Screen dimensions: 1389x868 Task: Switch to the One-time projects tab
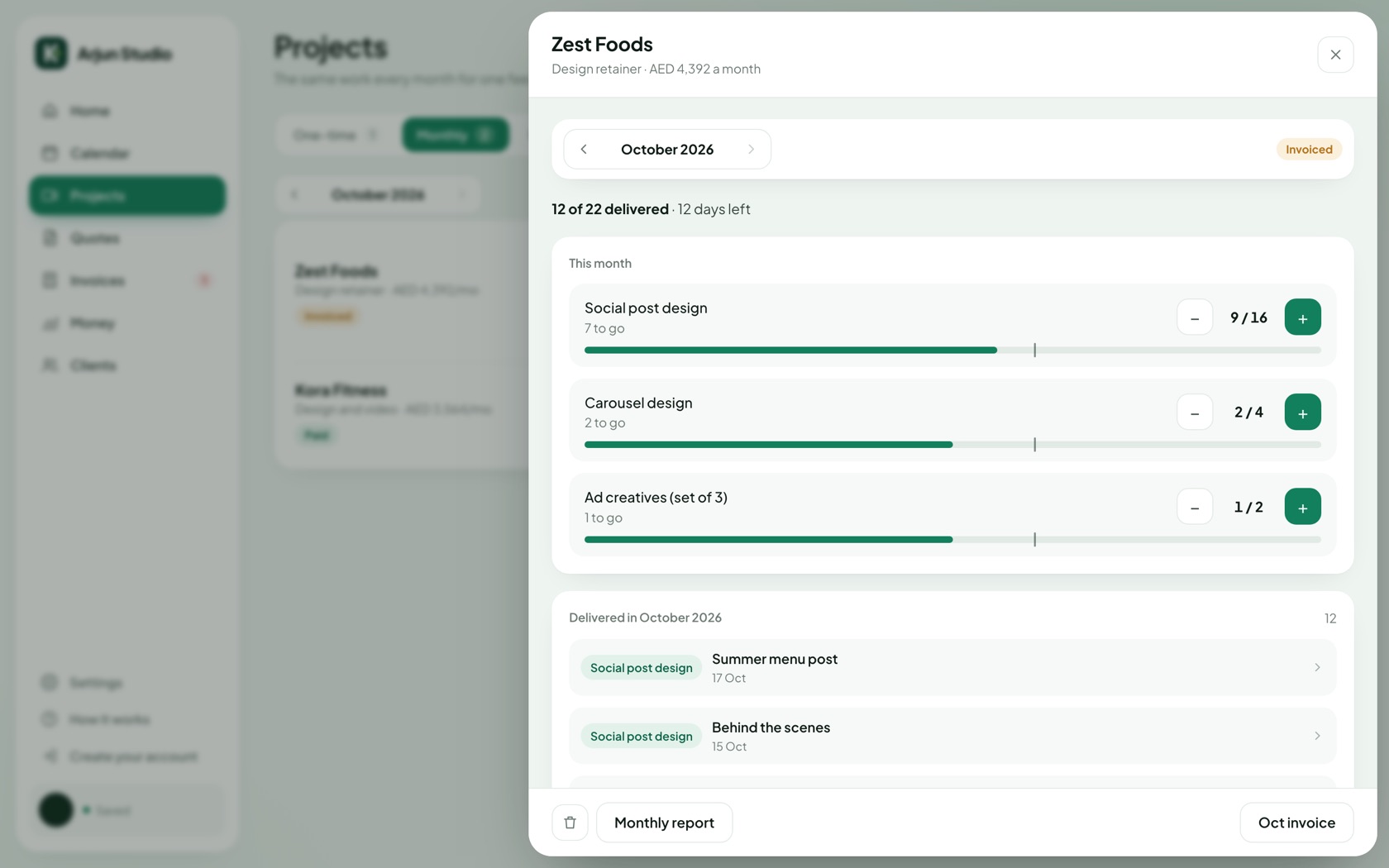point(336,135)
